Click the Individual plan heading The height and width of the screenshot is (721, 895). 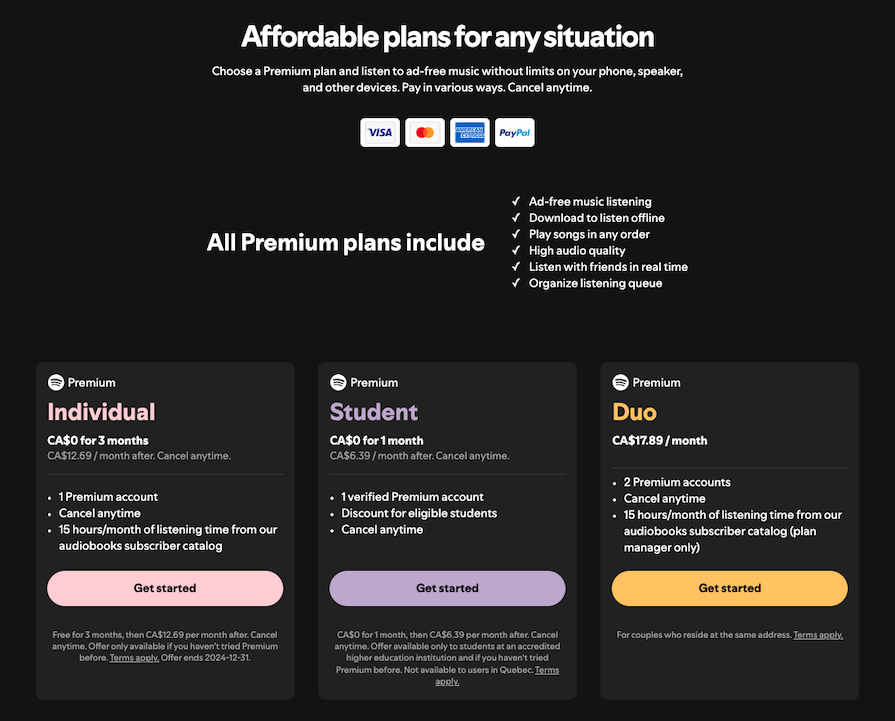coord(101,411)
